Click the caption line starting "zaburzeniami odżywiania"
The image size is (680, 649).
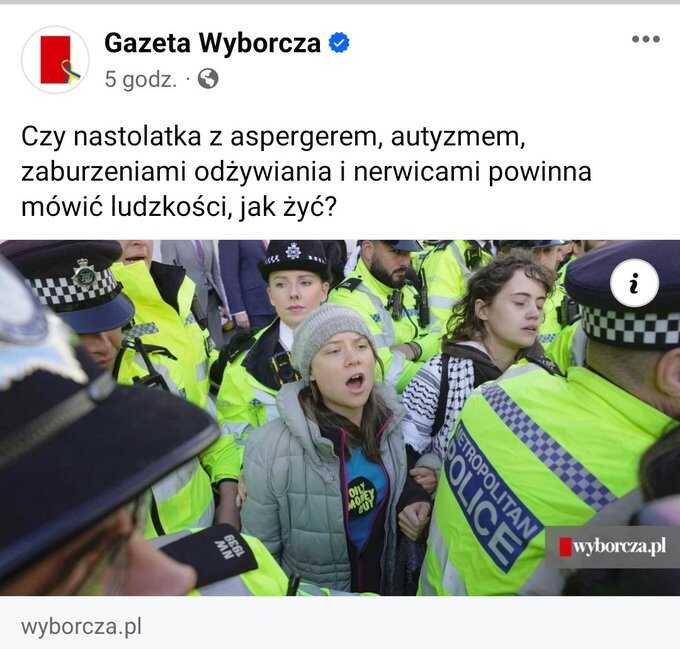pyautogui.click(x=306, y=172)
